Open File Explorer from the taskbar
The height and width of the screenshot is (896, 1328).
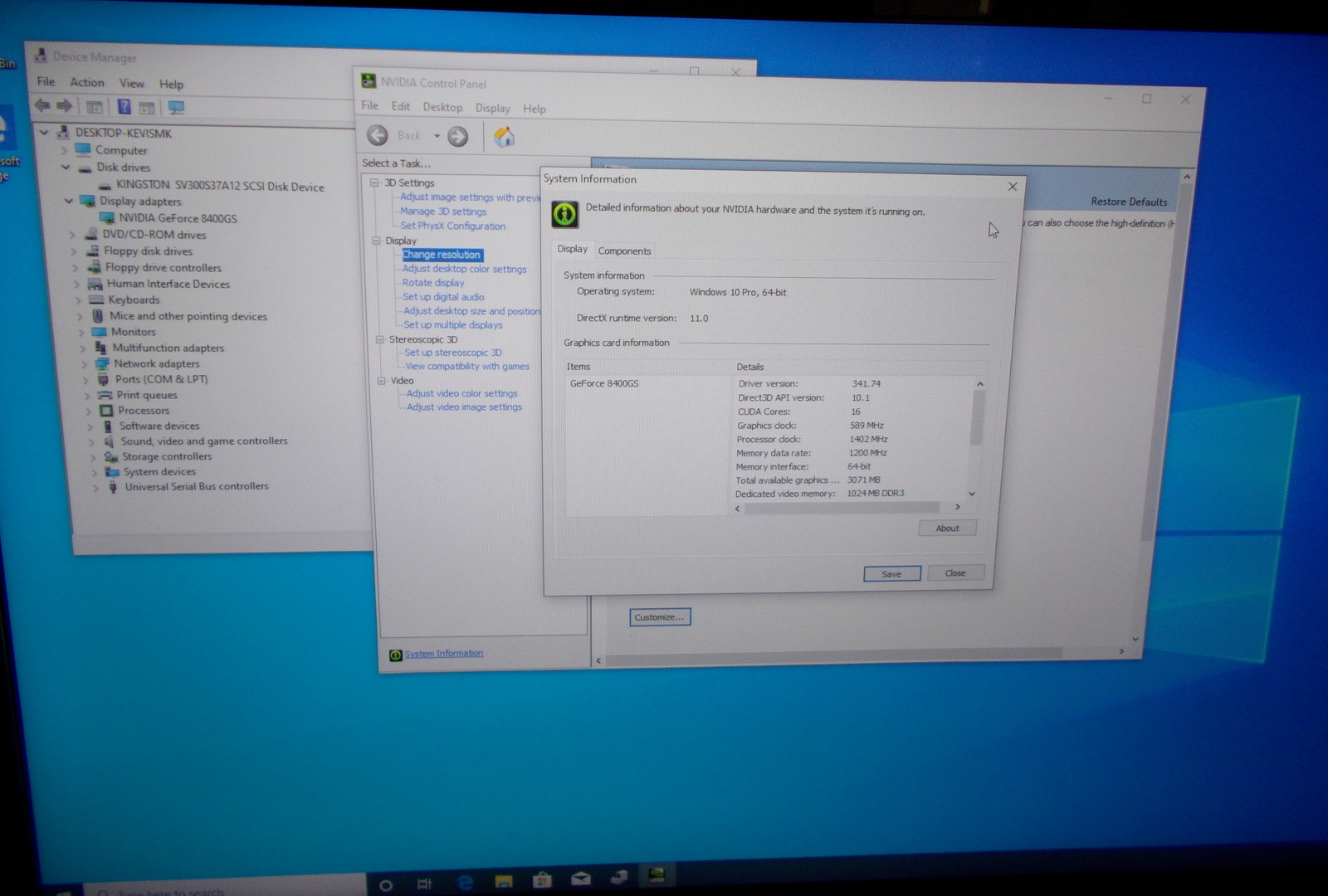tap(503, 881)
